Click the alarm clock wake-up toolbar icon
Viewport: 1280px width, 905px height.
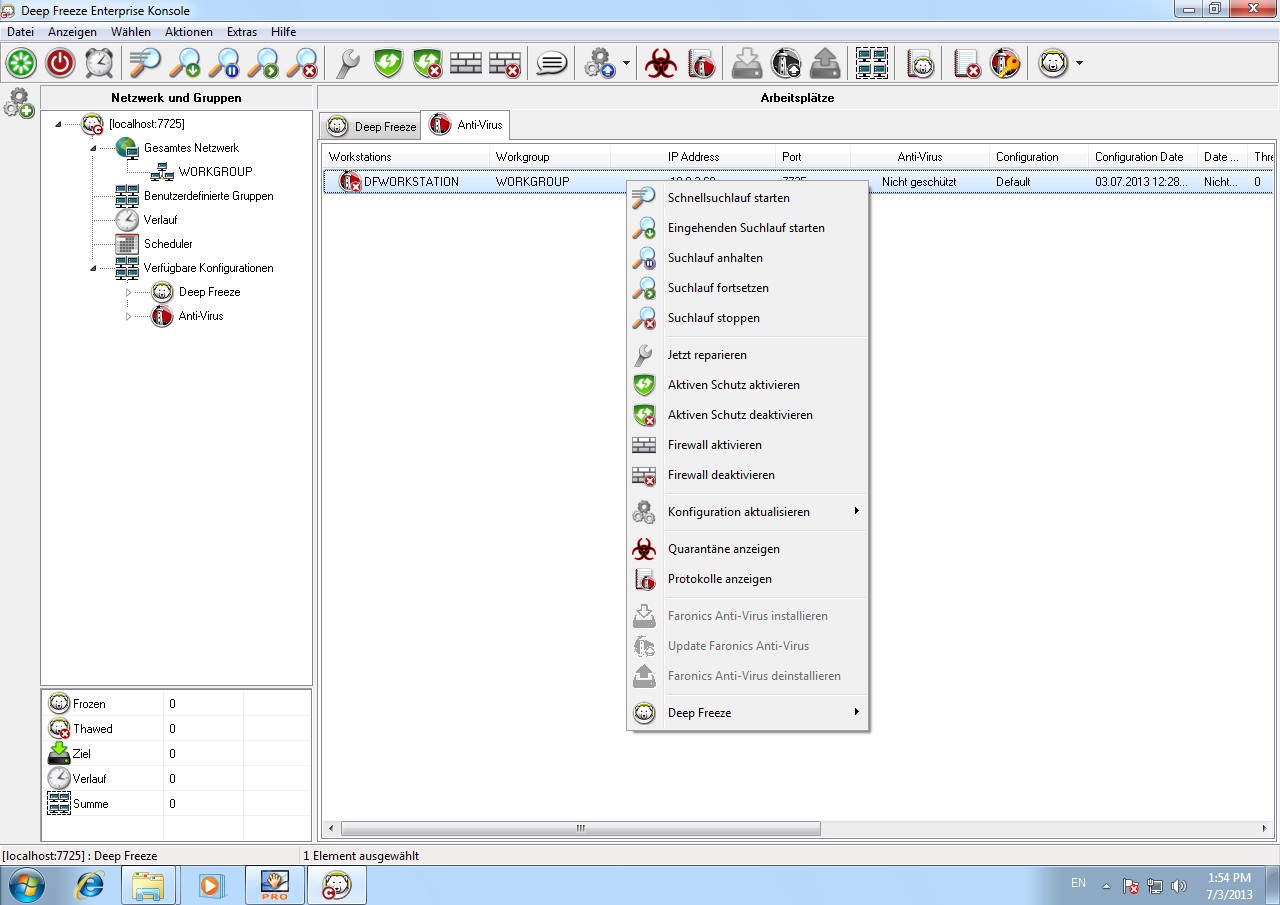(99, 64)
